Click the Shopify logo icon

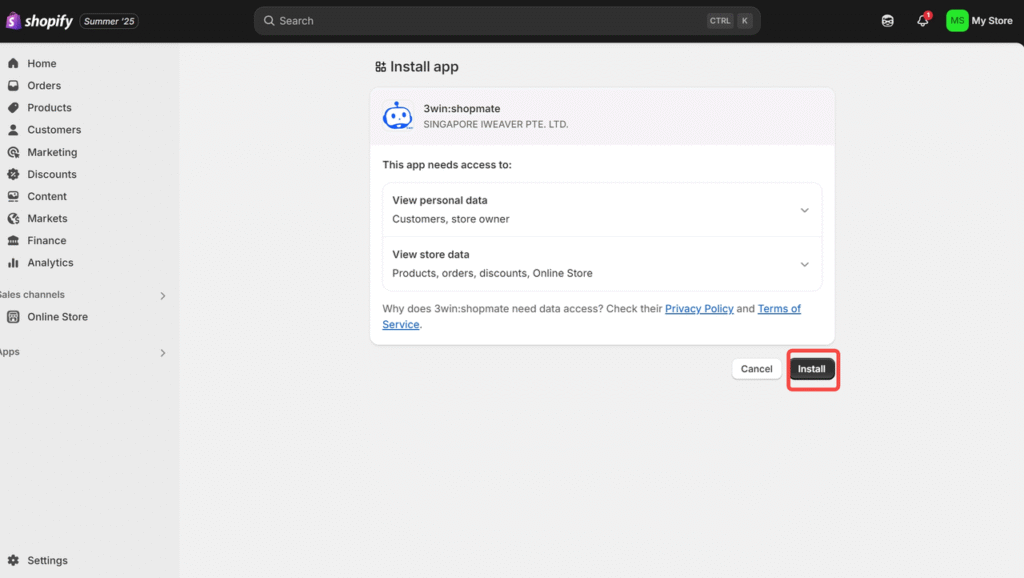[x=13, y=21]
